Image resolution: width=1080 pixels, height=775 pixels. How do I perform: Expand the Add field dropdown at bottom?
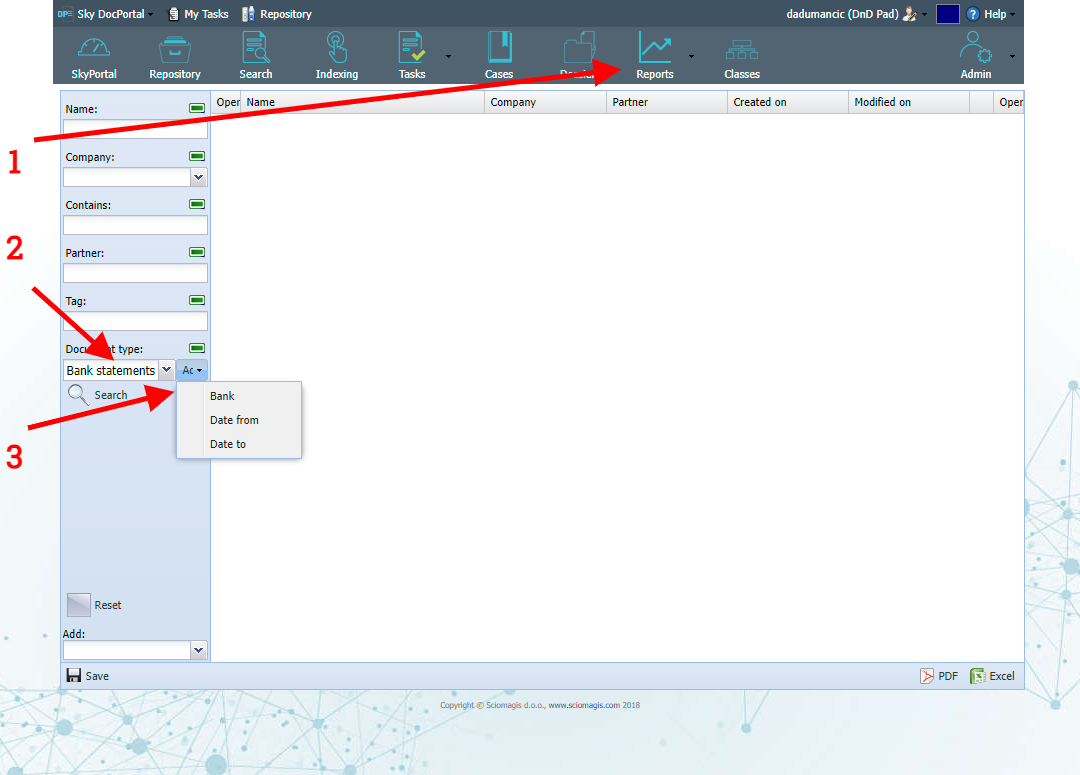198,650
